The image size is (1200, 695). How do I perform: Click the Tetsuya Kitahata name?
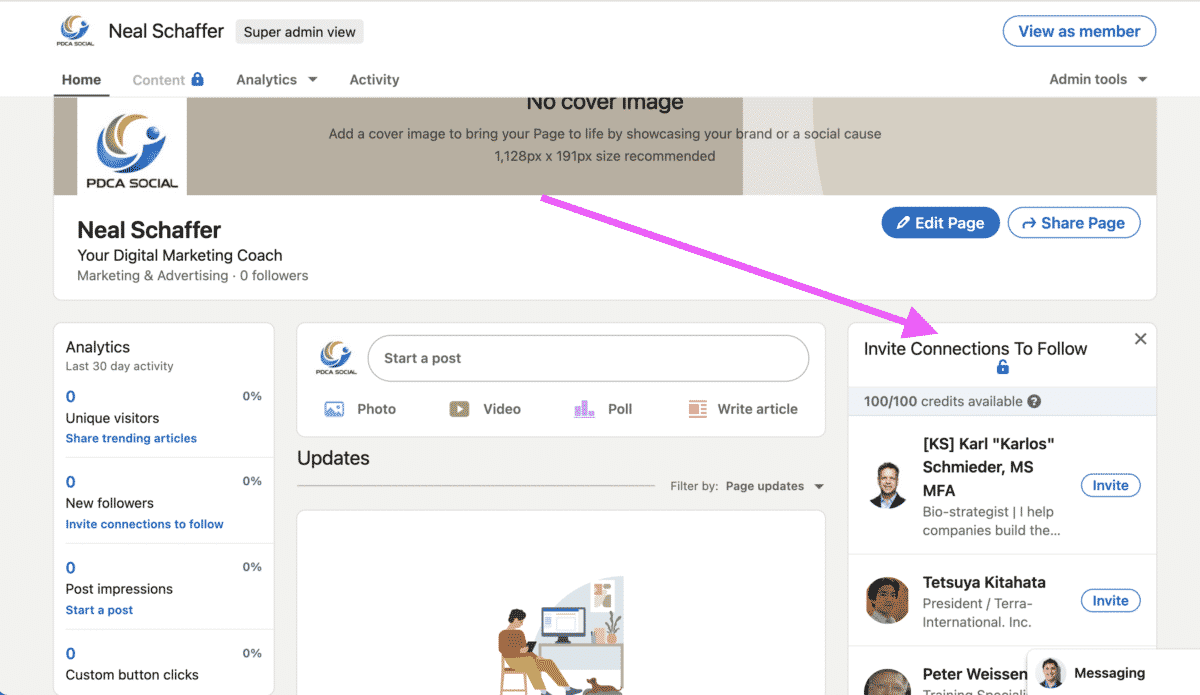[984, 582]
